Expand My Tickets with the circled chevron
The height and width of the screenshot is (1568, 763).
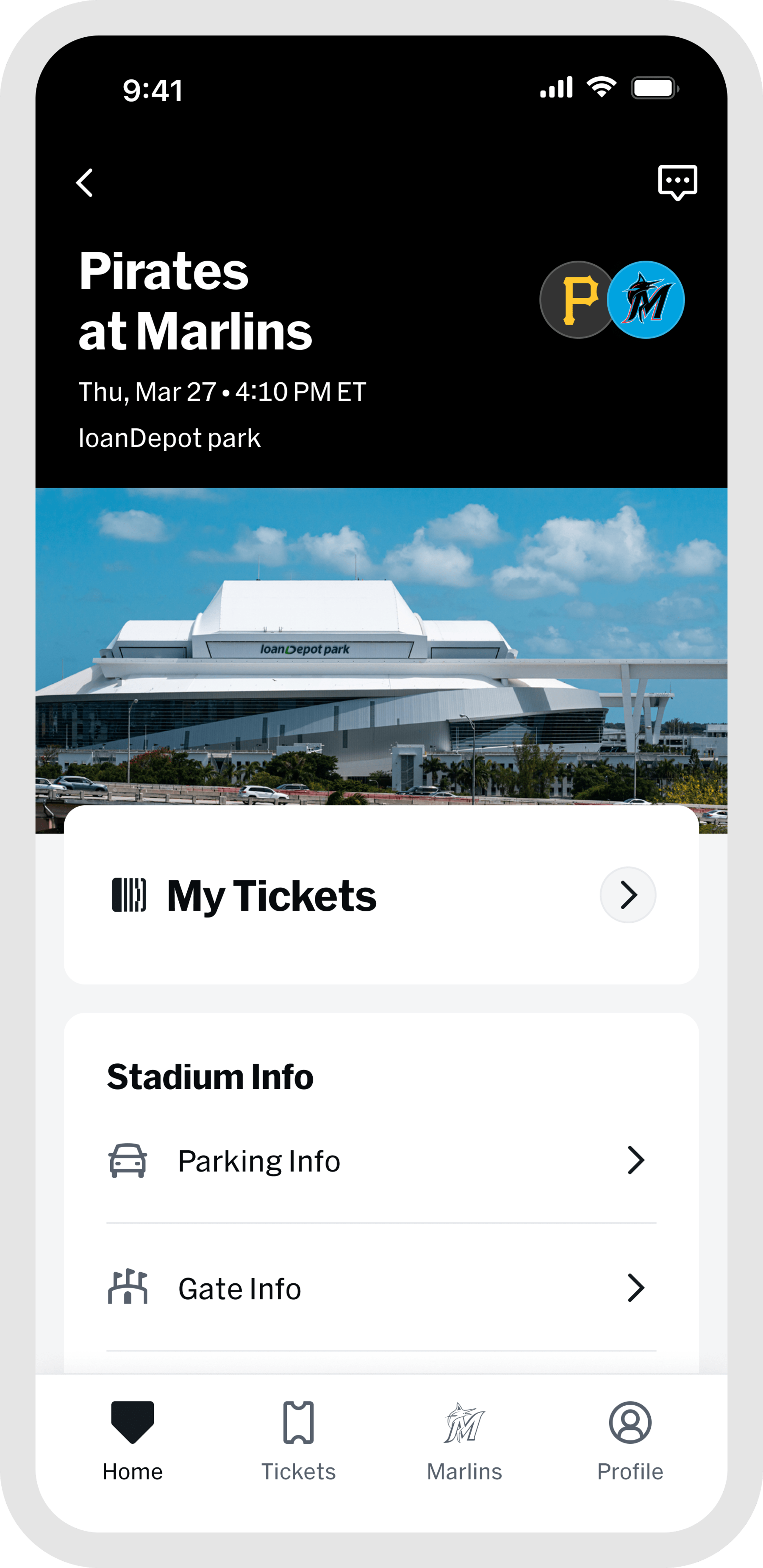(x=628, y=895)
